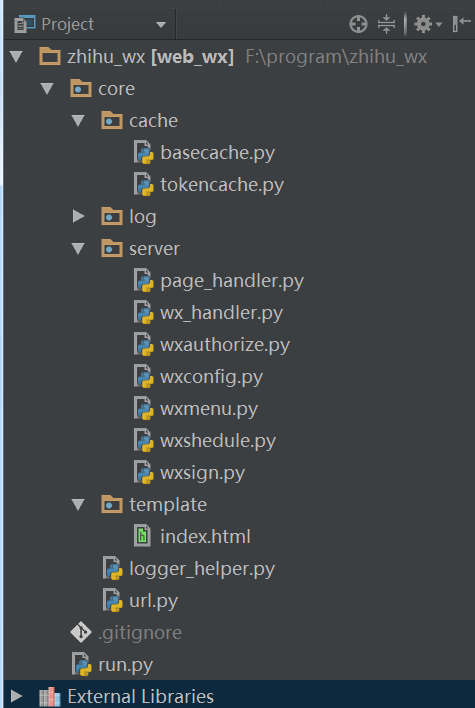Select basecache.py file name
The image size is (475, 708).
pos(218,153)
